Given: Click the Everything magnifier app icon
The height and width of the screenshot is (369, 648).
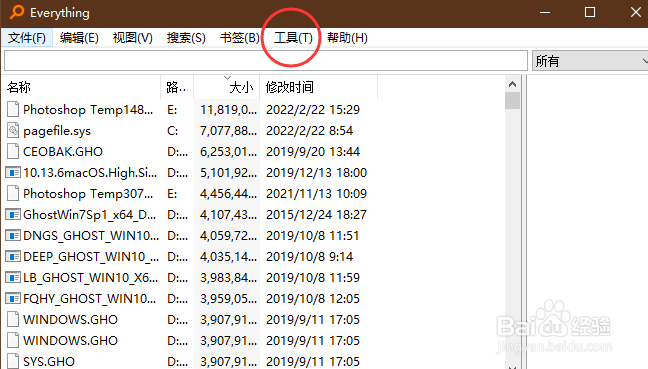Looking at the screenshot, I should tap(17, 12).
